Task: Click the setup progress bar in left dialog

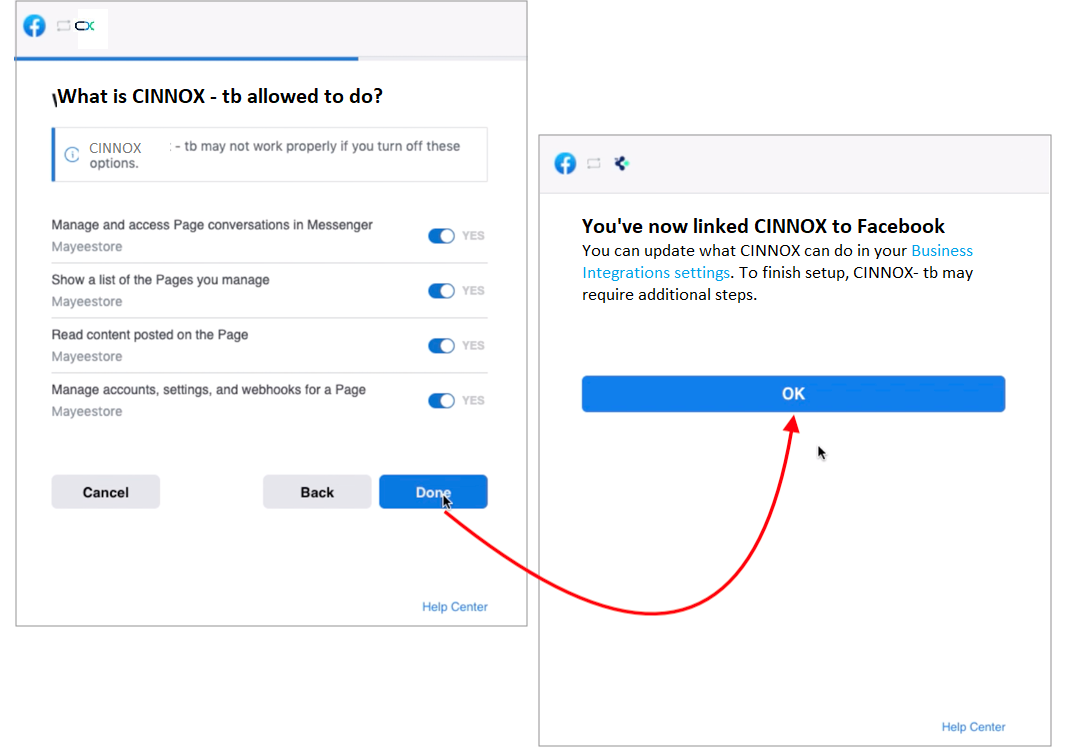Action: [x=270, y=58]
